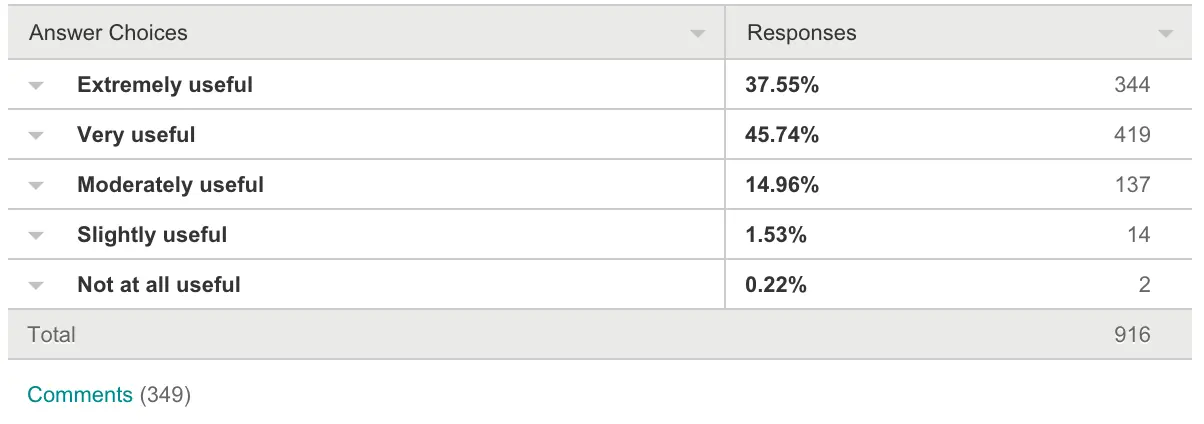This screenshot has height=424, width=1204.
Task: Select the Very useful answer label
Action: pos(136,135)
